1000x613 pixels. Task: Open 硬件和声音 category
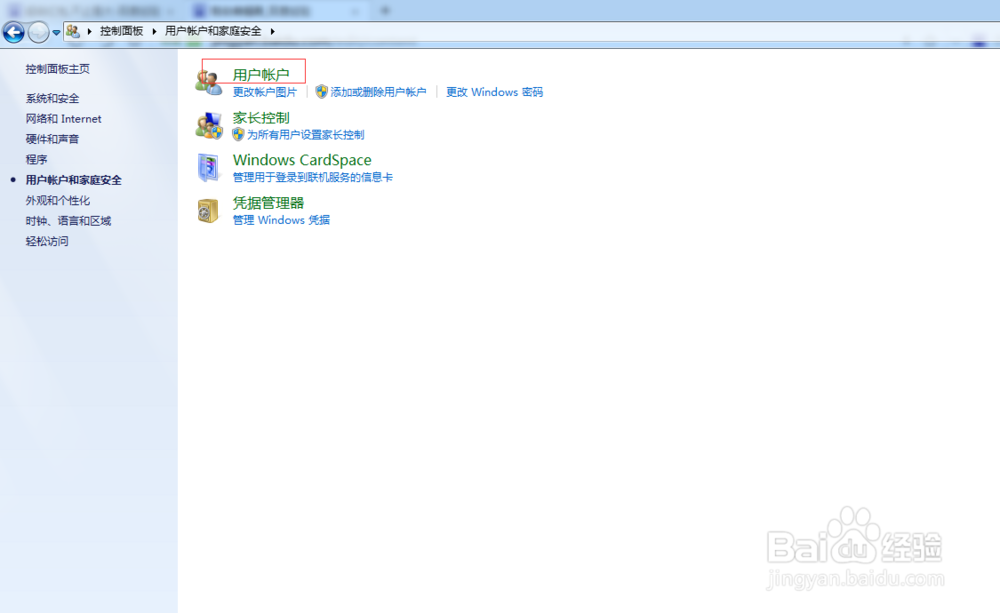point(52,139)
